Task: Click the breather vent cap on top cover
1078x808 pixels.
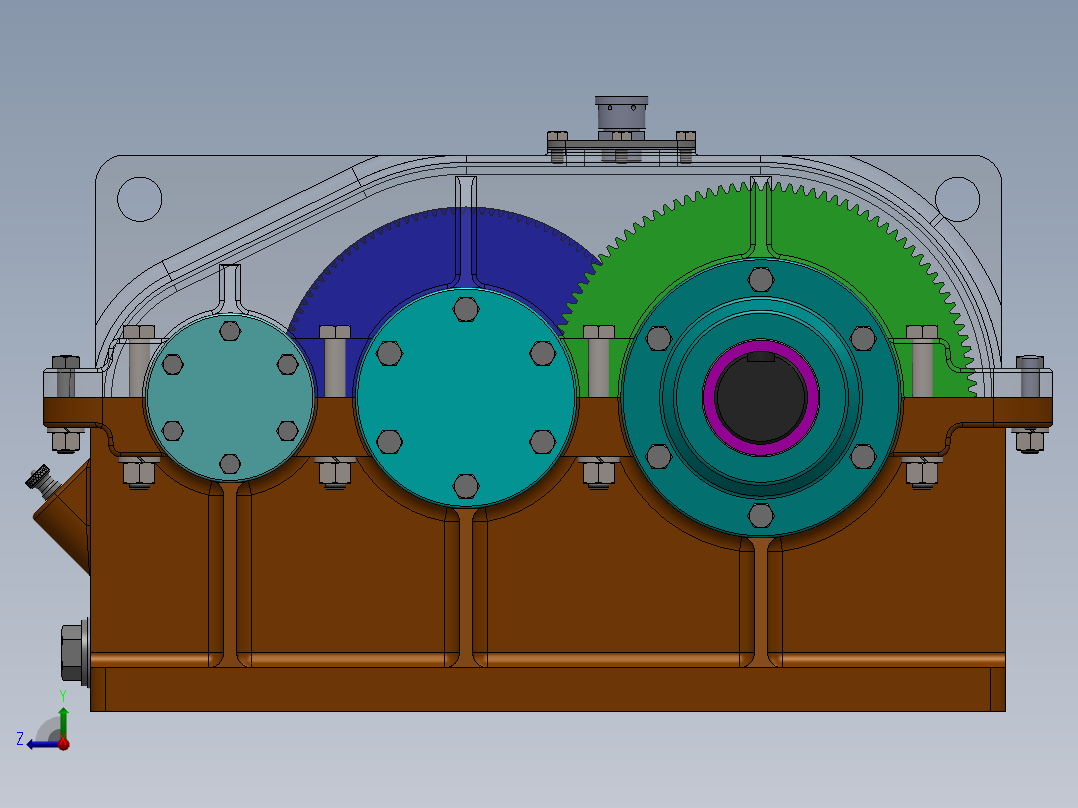Action: 622,110
